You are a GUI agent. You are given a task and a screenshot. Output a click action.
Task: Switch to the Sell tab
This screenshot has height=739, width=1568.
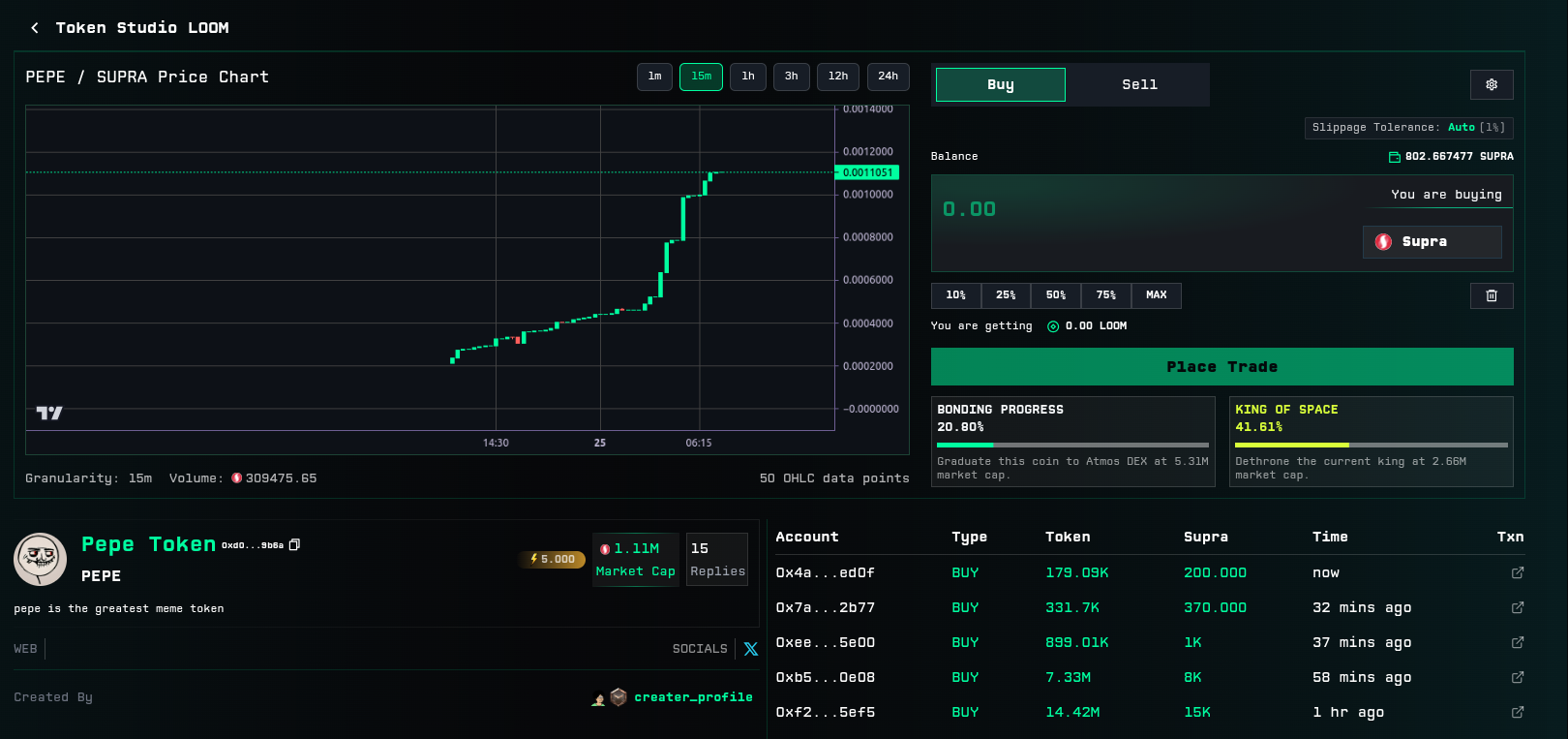1139,84
